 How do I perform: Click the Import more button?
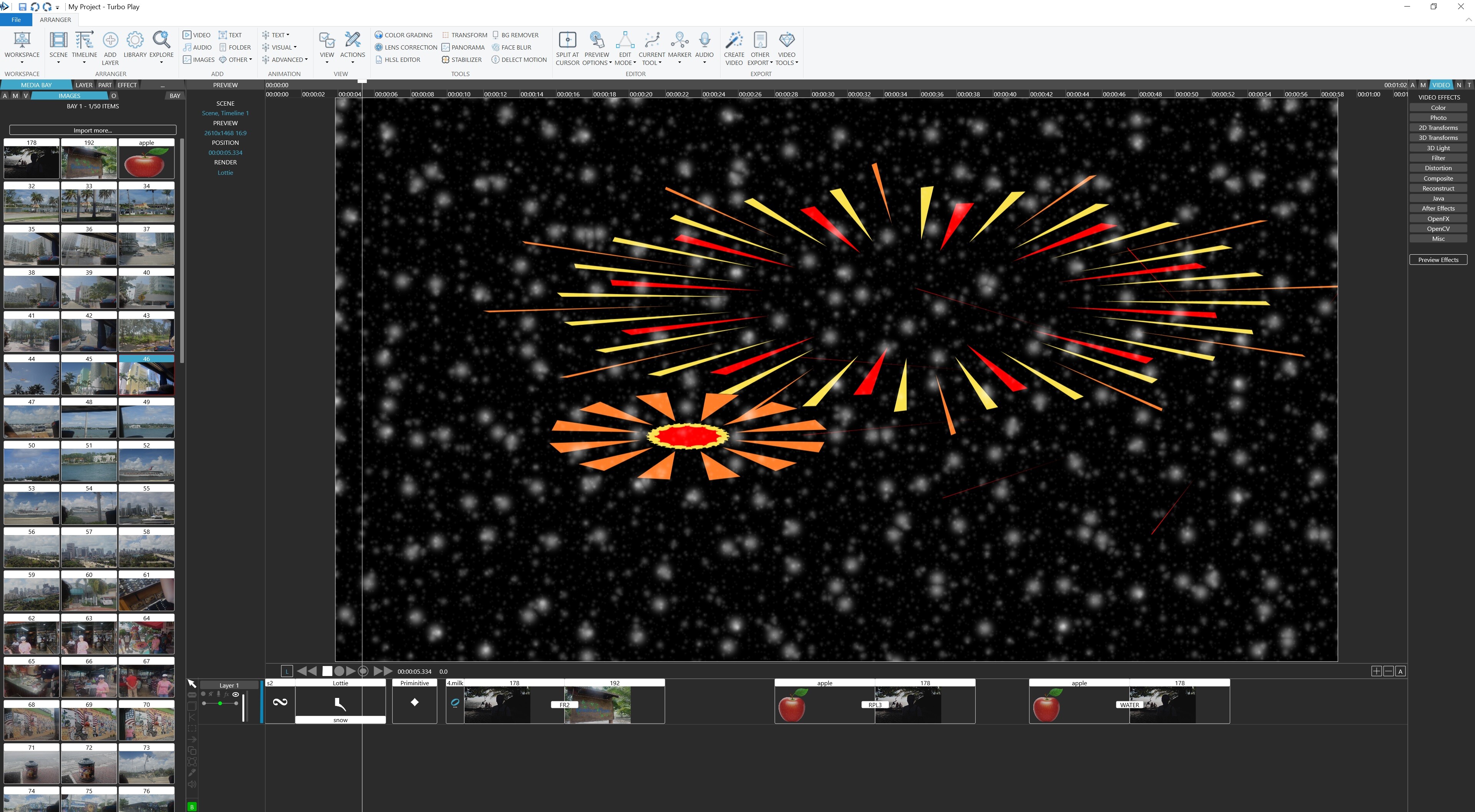click(x=92, y=130)
